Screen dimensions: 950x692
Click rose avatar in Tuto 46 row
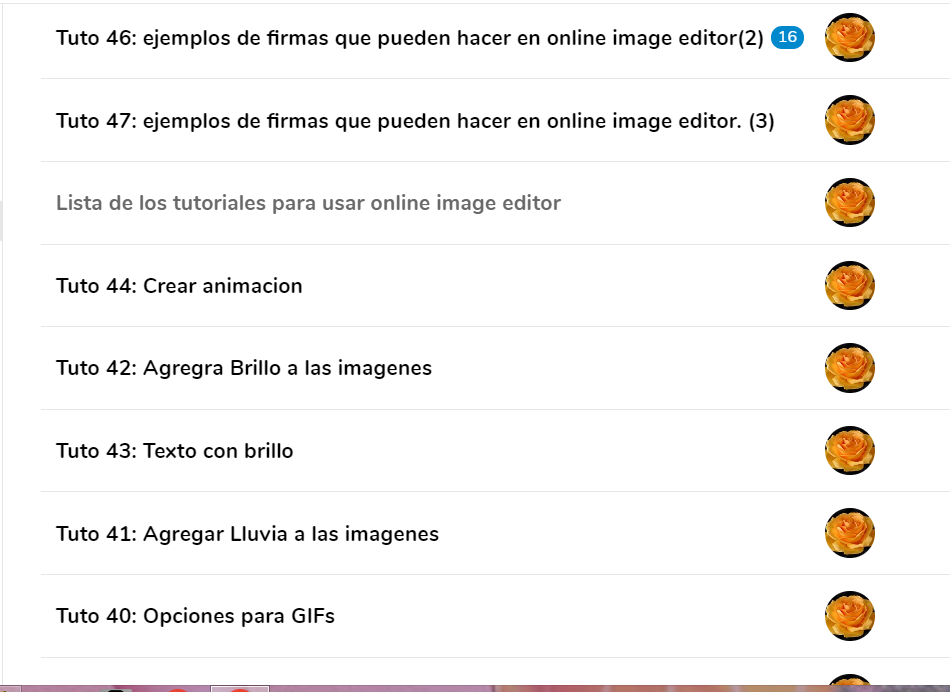[849, 38]
